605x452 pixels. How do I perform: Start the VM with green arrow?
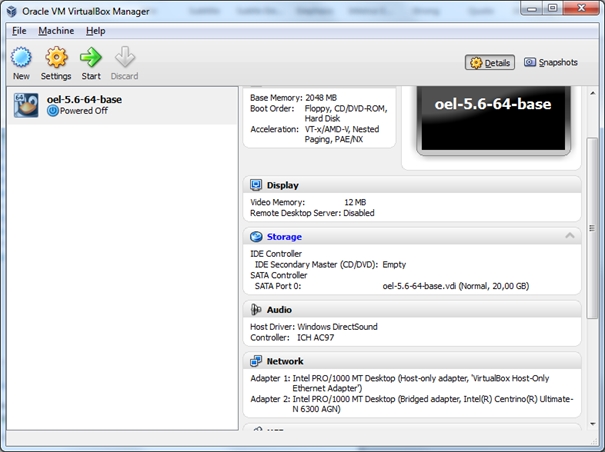tap(91, 58)
